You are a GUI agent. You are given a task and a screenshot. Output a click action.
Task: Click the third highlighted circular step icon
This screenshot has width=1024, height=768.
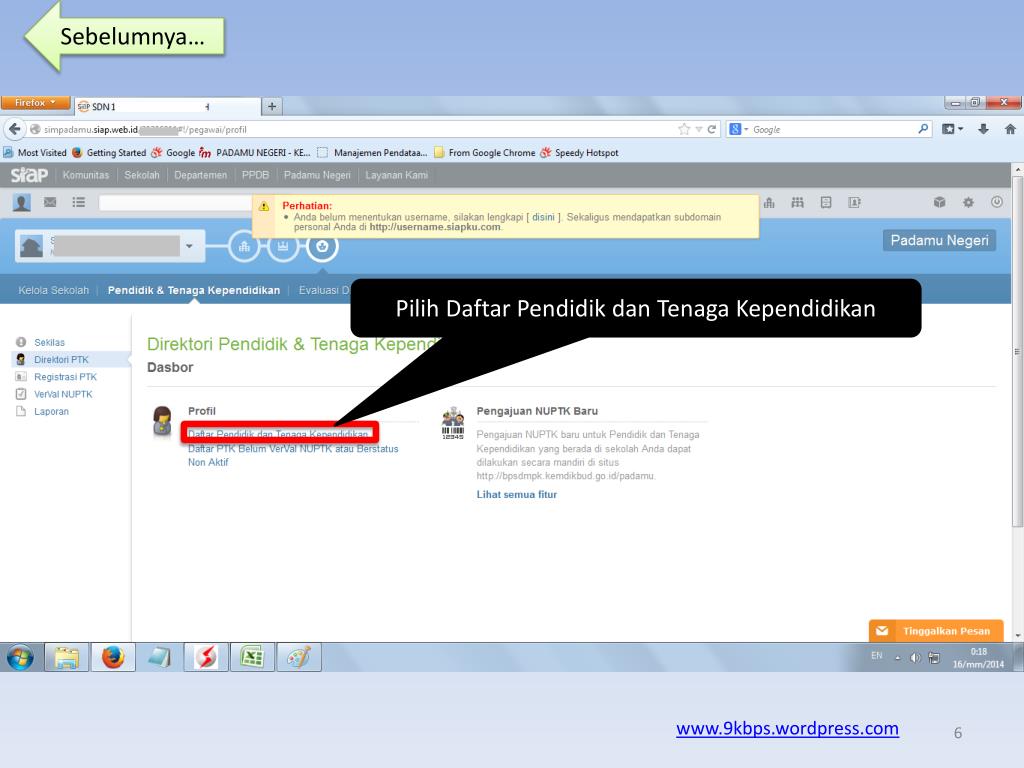click(322, 247)
